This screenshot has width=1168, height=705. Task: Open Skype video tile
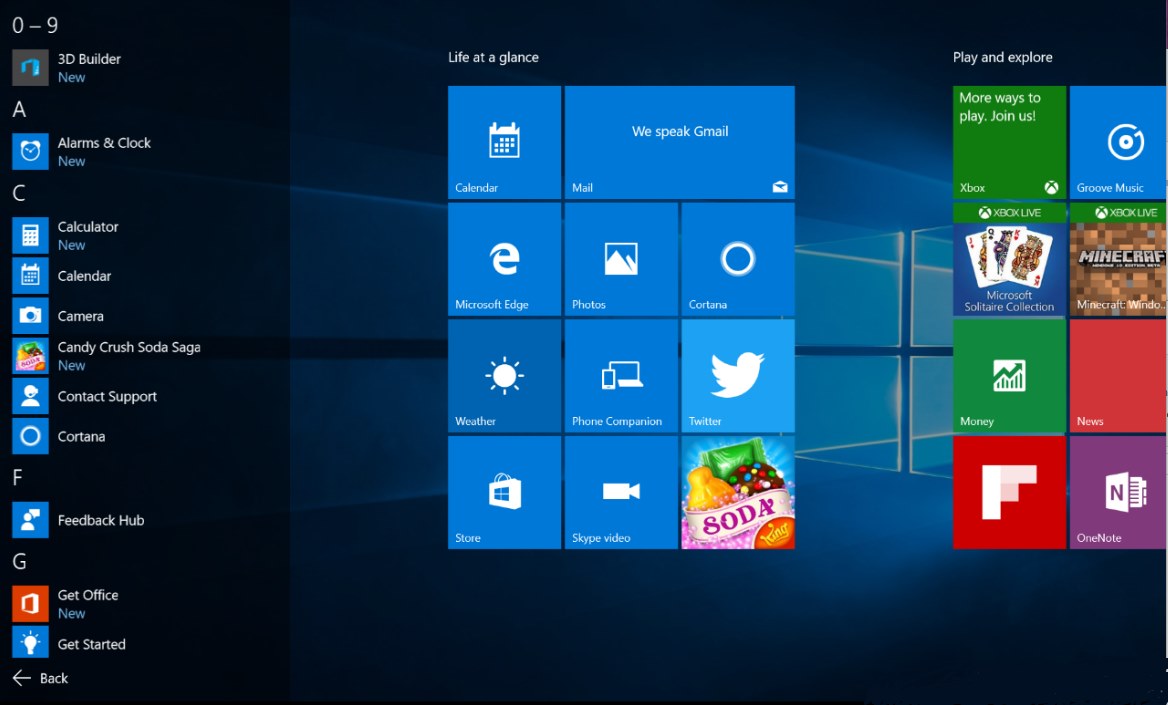(x=621, y=493)
